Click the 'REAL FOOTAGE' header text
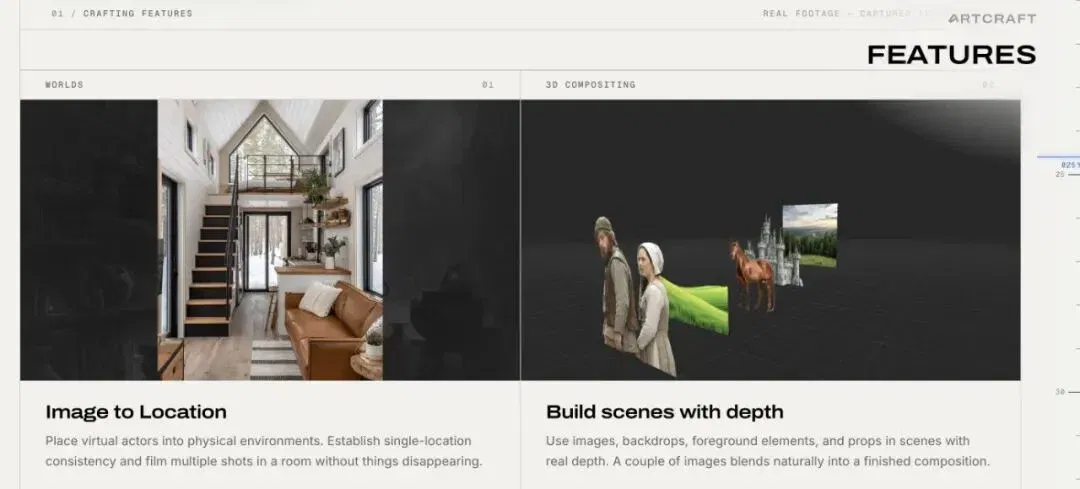 (x=804, y=13)
